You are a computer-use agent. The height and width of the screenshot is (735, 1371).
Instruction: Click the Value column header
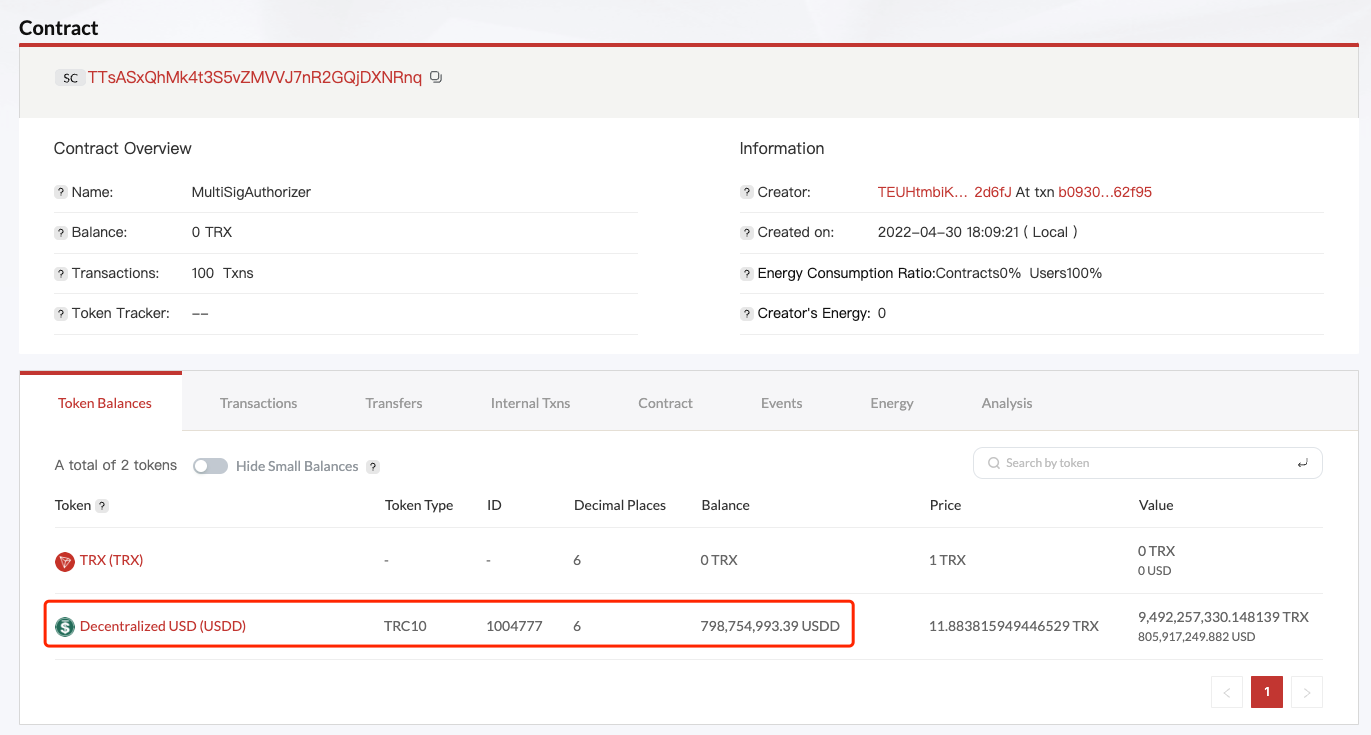click(1156, 505)
